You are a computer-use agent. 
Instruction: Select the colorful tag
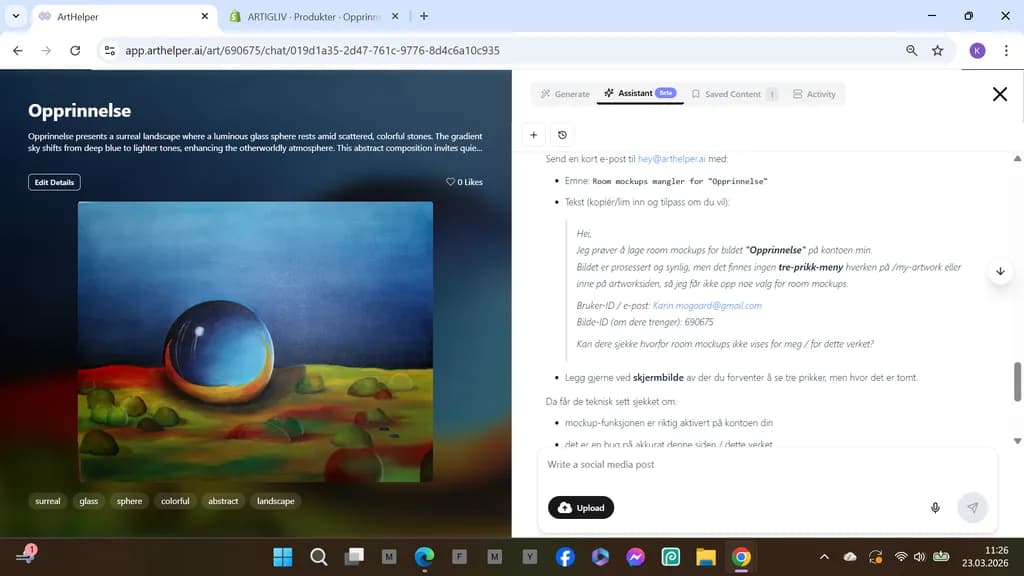pos(175,501)
